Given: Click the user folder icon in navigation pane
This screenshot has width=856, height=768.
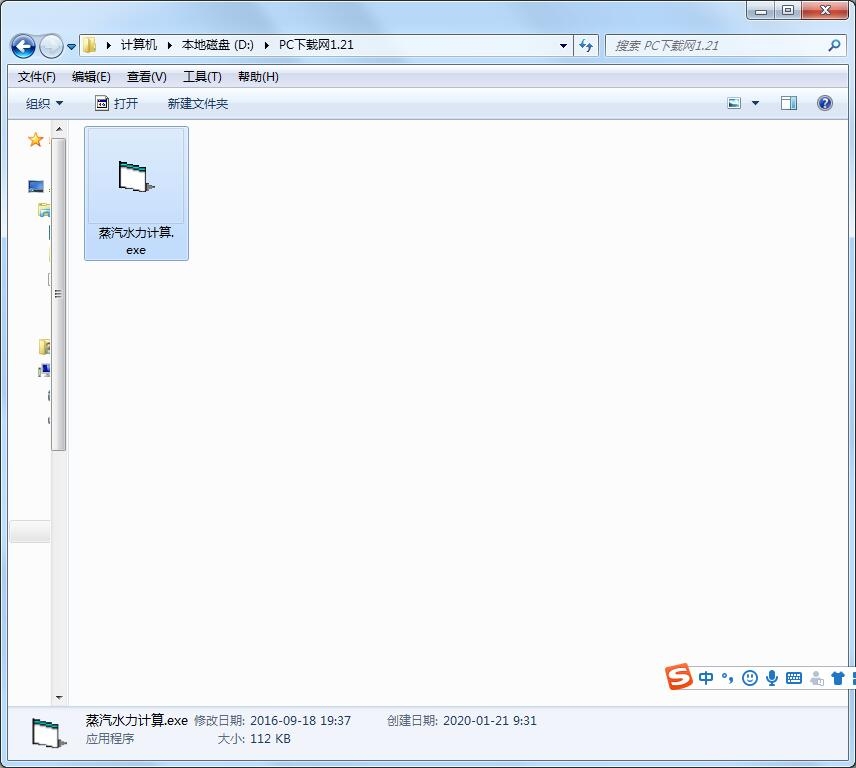Looking at the screenshot, I should [45, 347].
